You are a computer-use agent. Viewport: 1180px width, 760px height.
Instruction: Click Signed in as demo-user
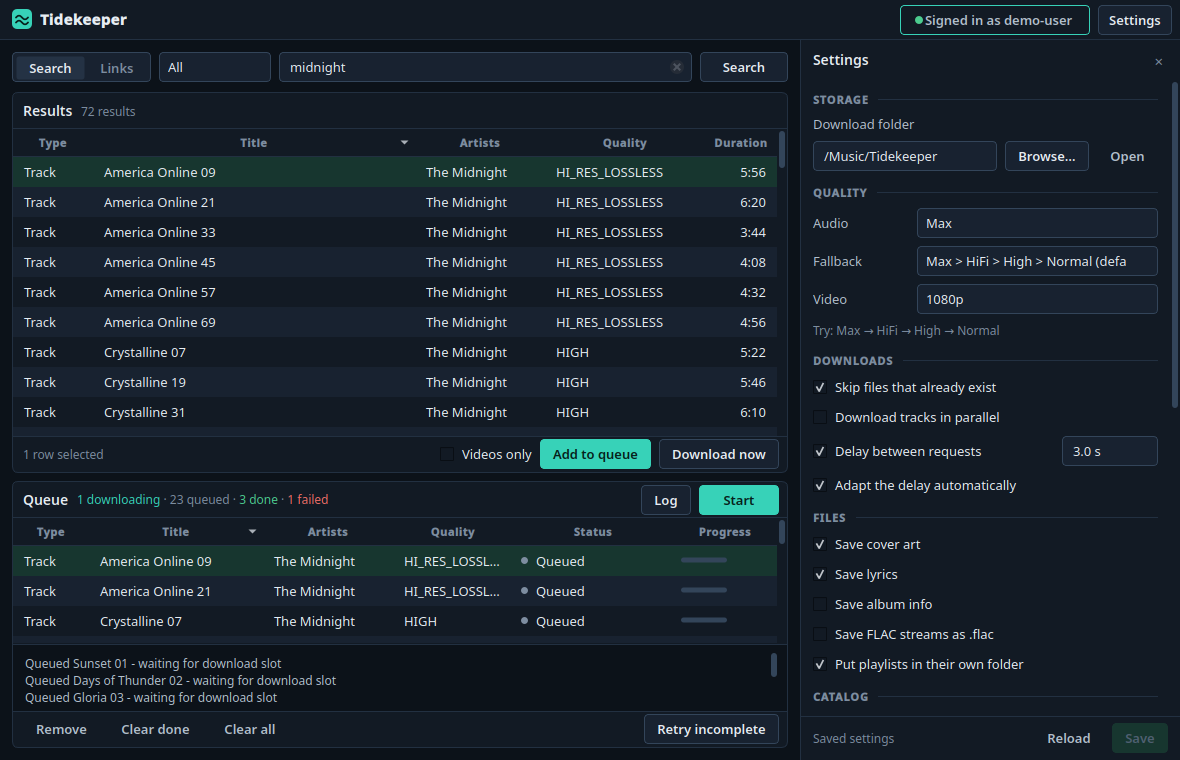[x=994, y=20]
